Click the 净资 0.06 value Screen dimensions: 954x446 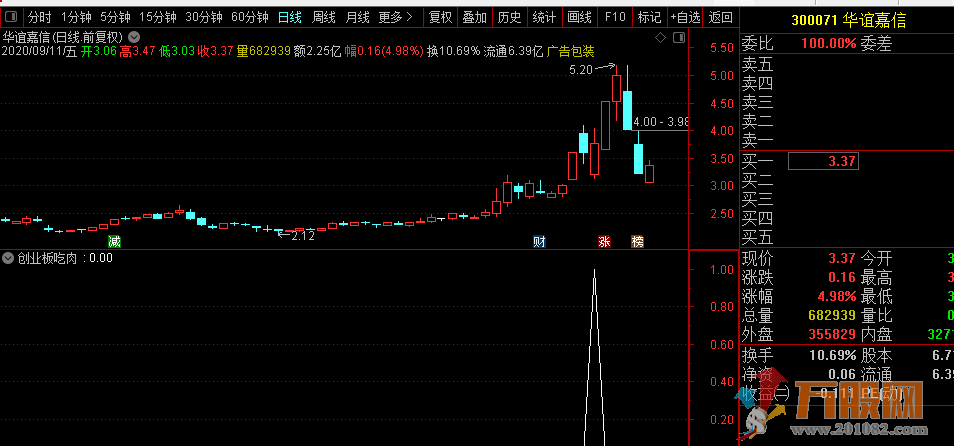point(841,374)
